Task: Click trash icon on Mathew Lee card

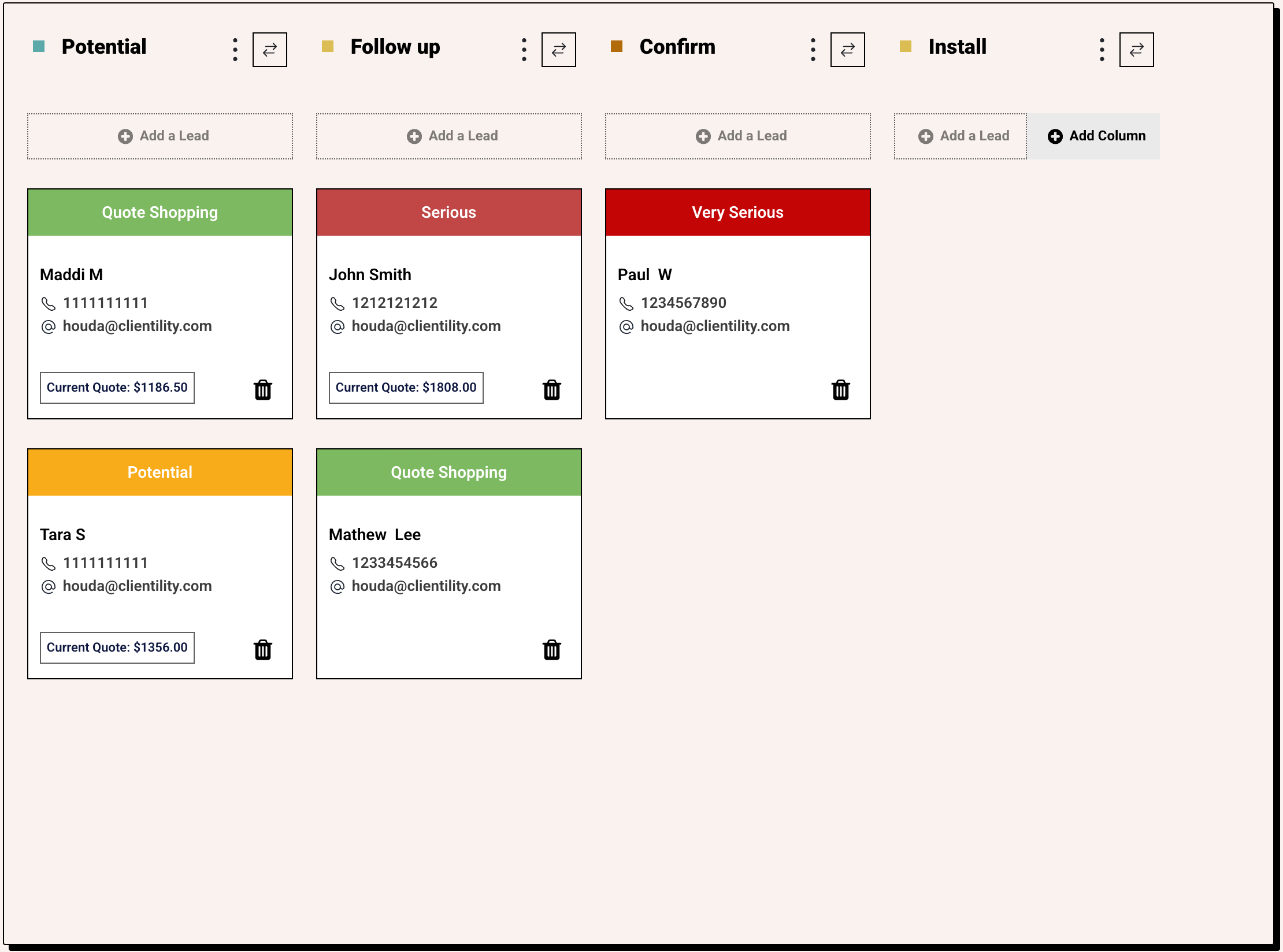Action: click(552, 650)
